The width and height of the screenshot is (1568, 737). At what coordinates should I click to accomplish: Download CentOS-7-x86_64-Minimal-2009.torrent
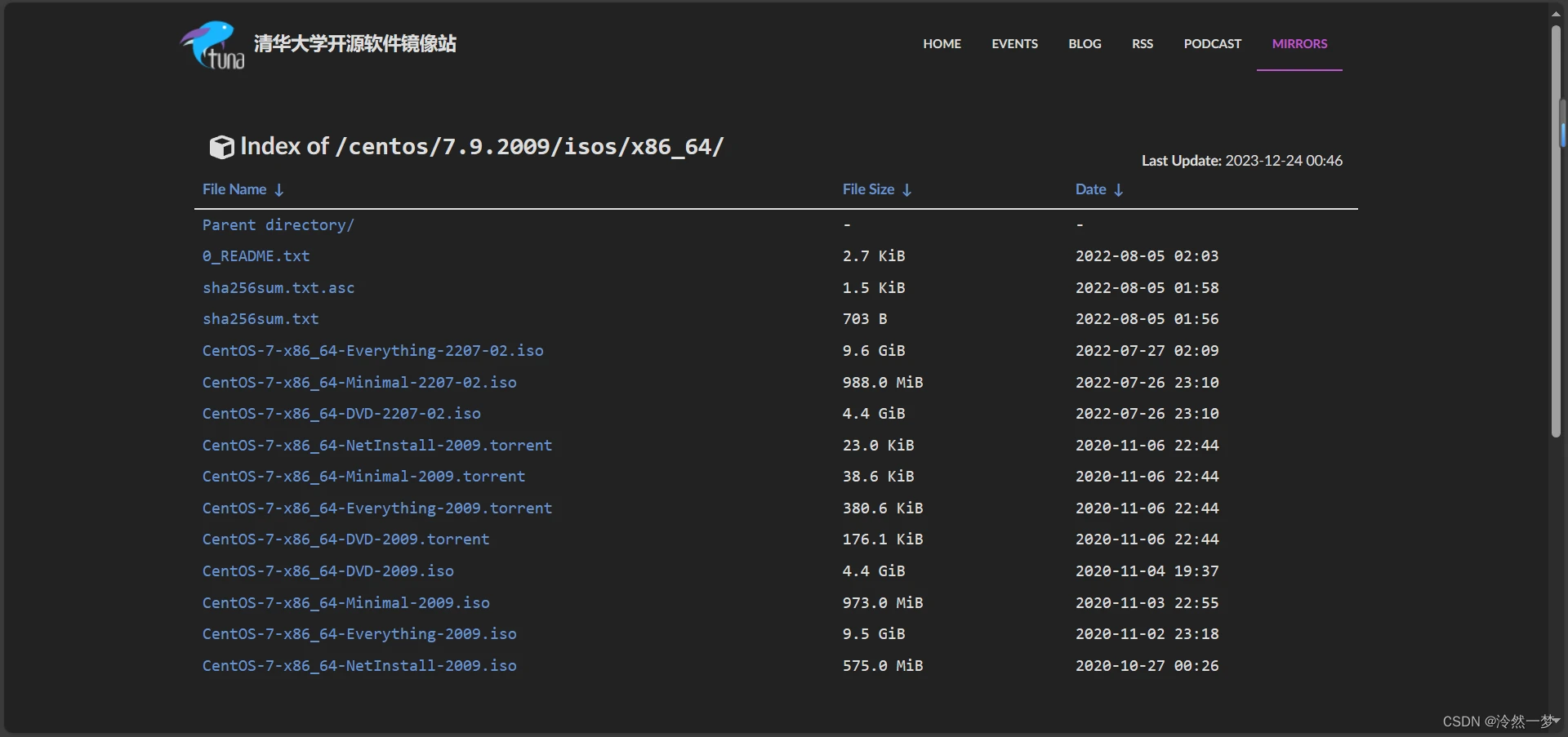pyautogui.click(x=363, y=477)
